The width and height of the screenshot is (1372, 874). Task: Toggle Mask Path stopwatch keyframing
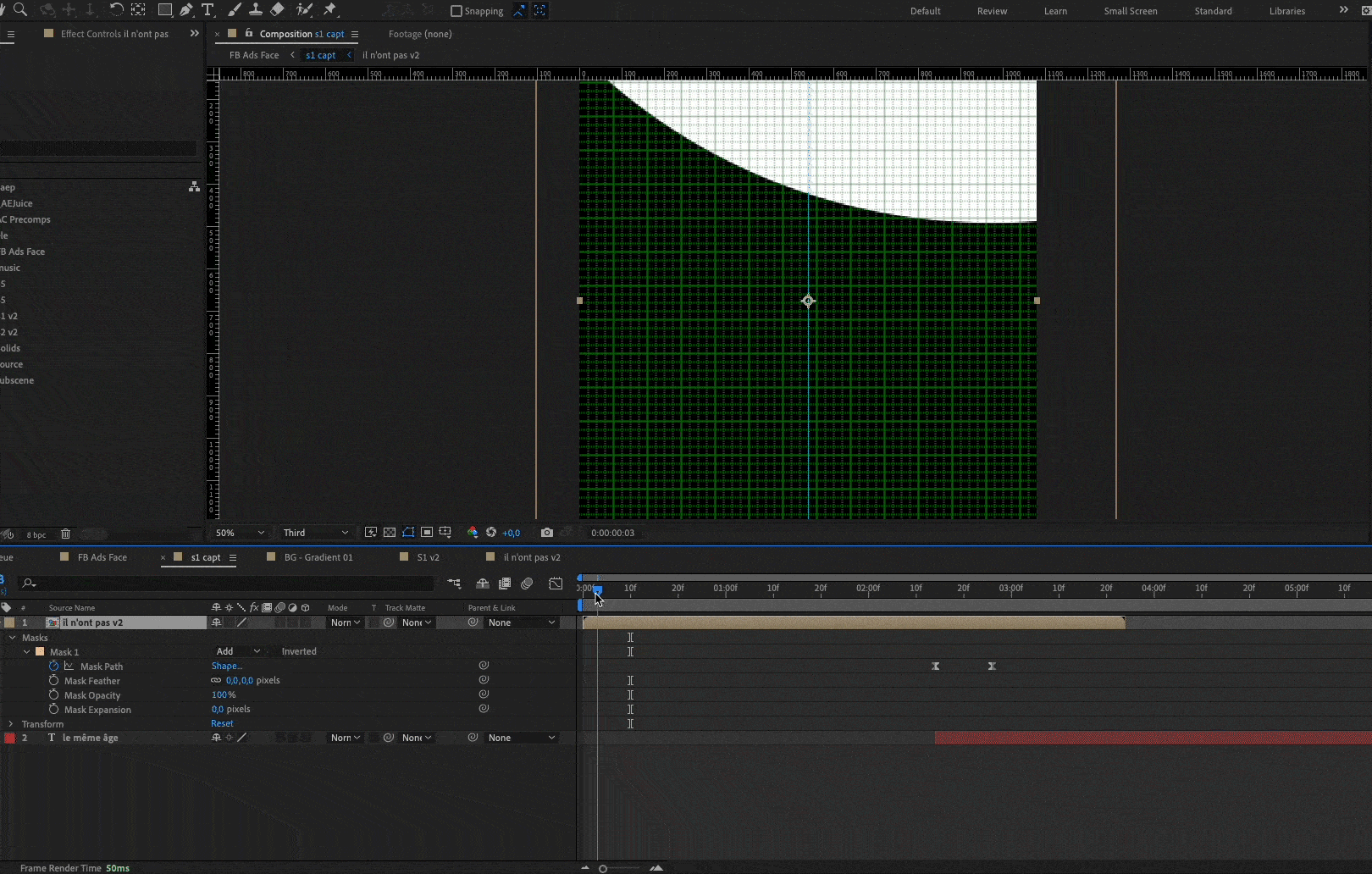54,667
